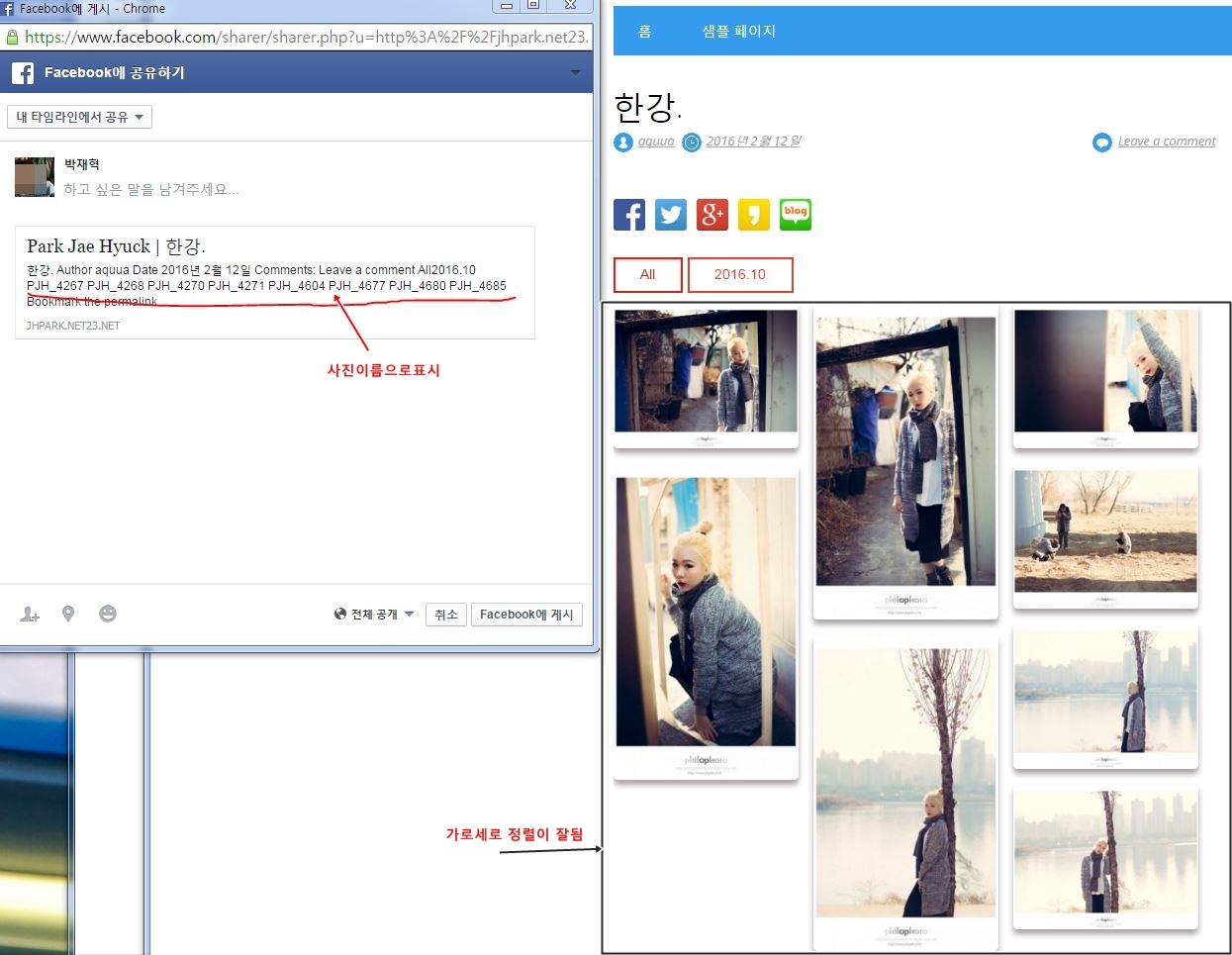Open the 샘플 페이지 menu item
The width and height of the screenshot is (1232, 955).
tap(738, 32)
